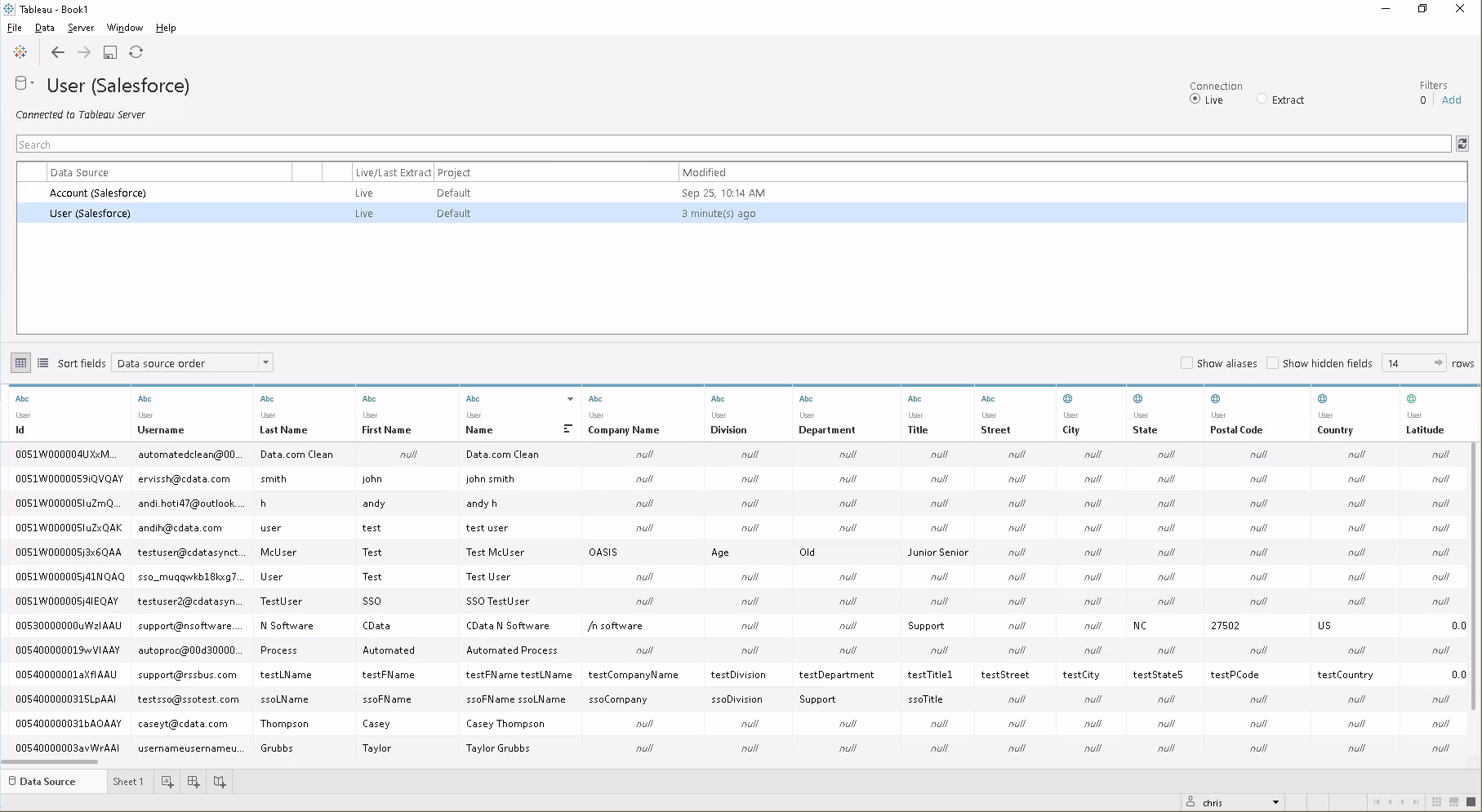The width and height of the screenshot is (1482, 812).
Task: Create a new worksheet using the new sheet icon
Action: point(167,781)
